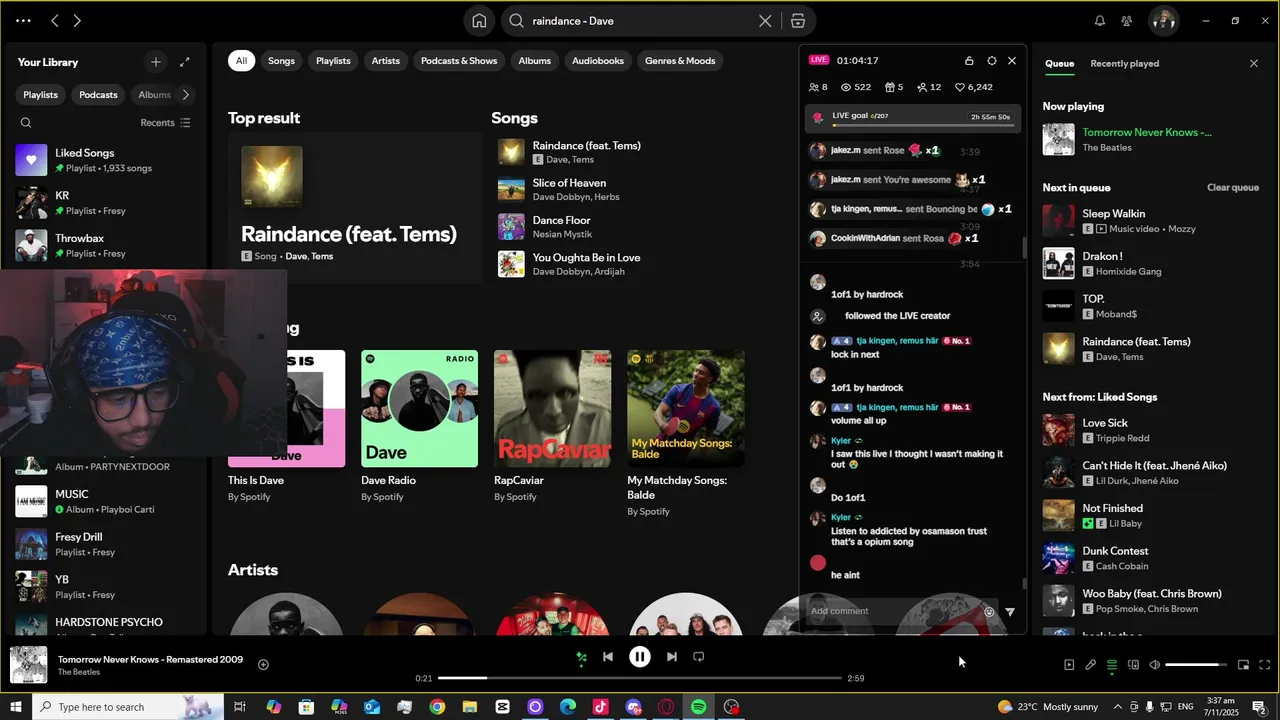Open Connect to a device icon
Viewport: 1280px width, 720px height.
click(x=1133, y=665)
